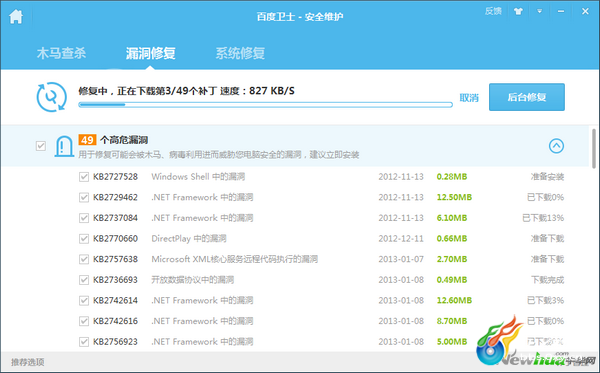Viewport: 600px width, 373px height.
Task: Click the 2013-01-07 date for KB2757638
Action: point(401,259)
